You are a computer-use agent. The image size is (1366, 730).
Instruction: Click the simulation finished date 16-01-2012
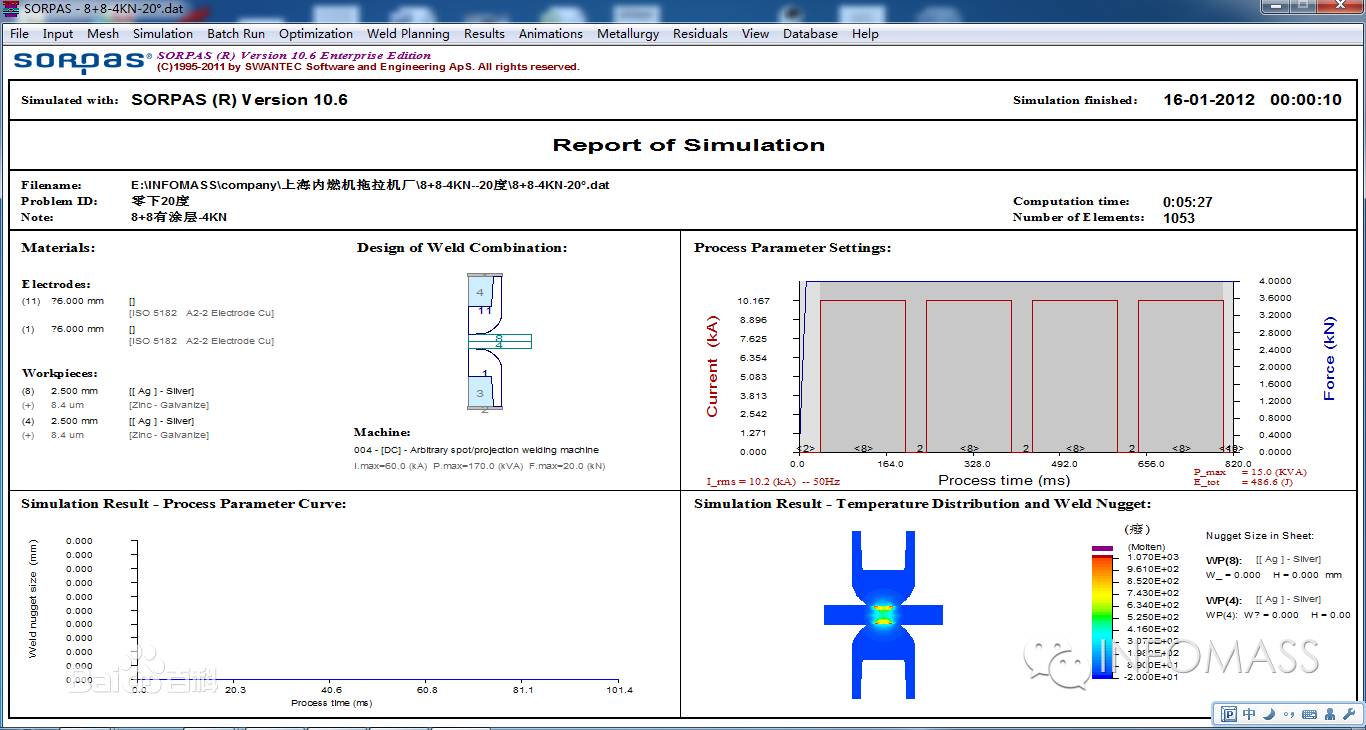(1208, 100)
